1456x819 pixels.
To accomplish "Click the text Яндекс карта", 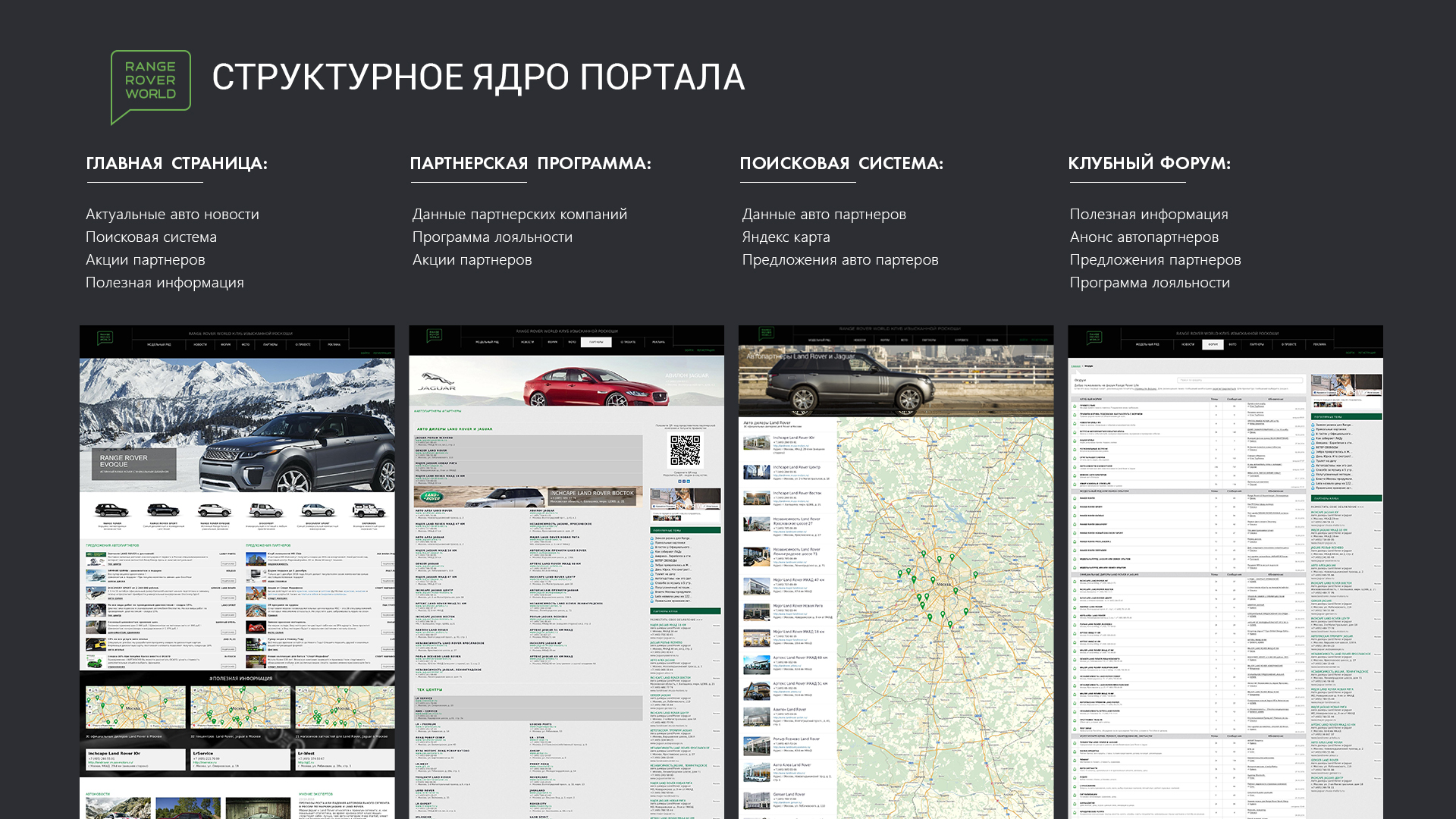I will tap(786, 237).
